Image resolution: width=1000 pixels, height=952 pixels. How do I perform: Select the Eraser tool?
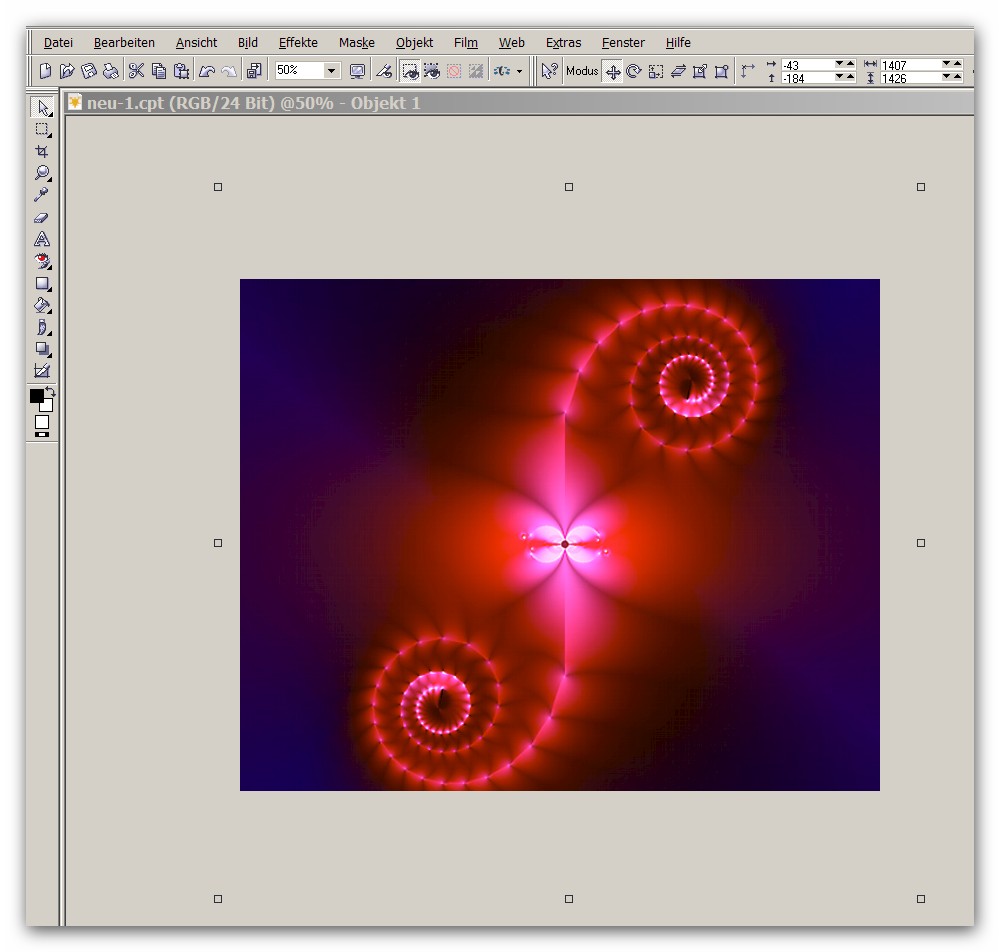pyautogui.click(x=42, y=217)
